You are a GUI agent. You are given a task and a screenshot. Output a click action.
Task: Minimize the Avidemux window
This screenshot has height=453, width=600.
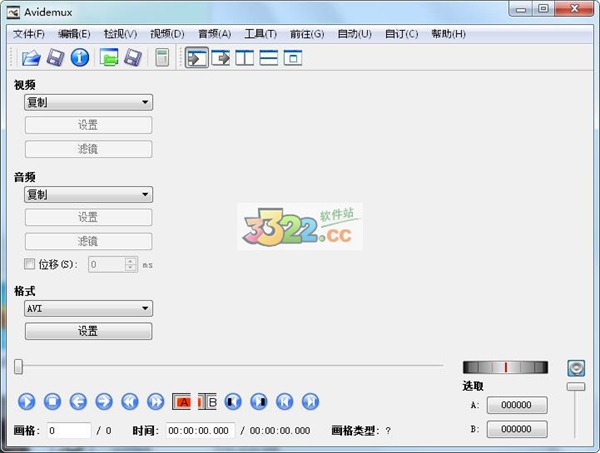[521, 9]
